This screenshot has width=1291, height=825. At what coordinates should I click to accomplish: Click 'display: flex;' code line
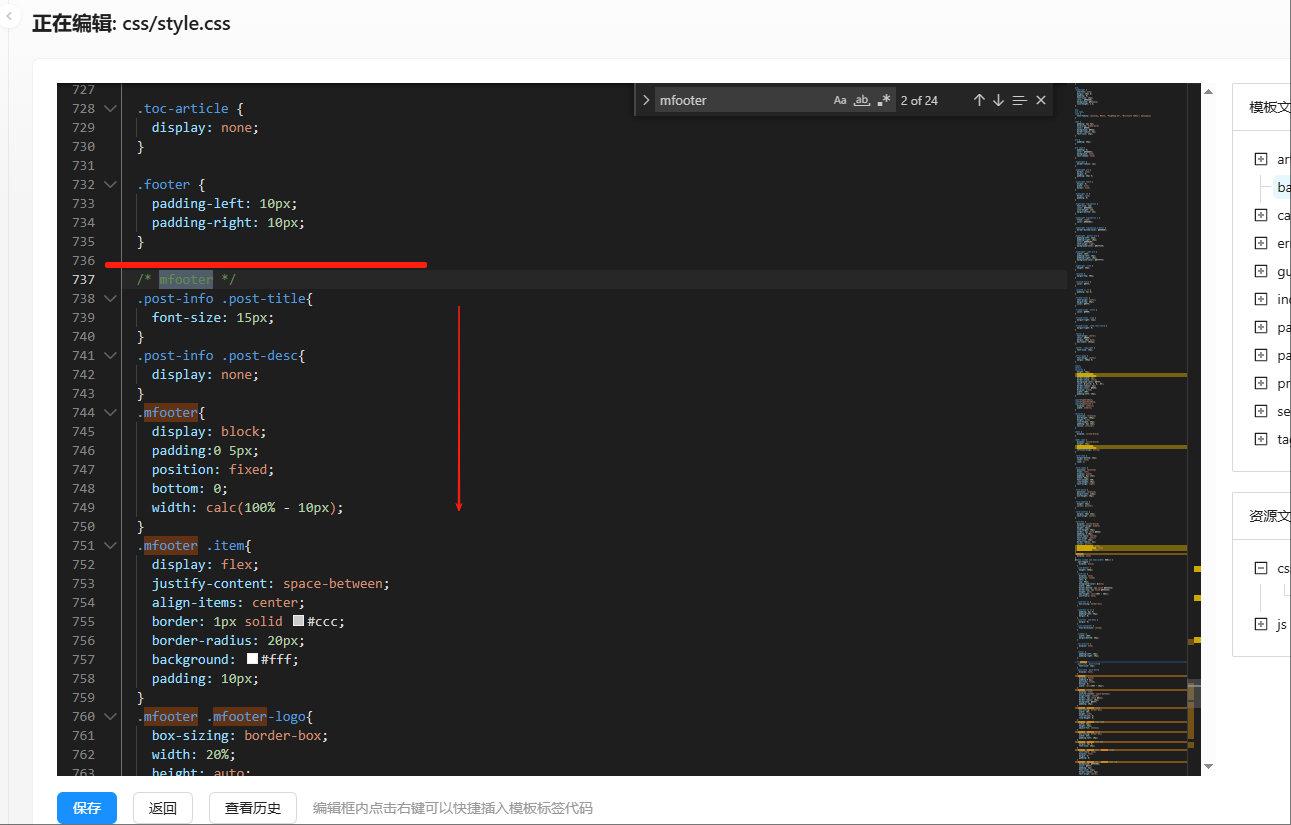(x=205, y=564)
